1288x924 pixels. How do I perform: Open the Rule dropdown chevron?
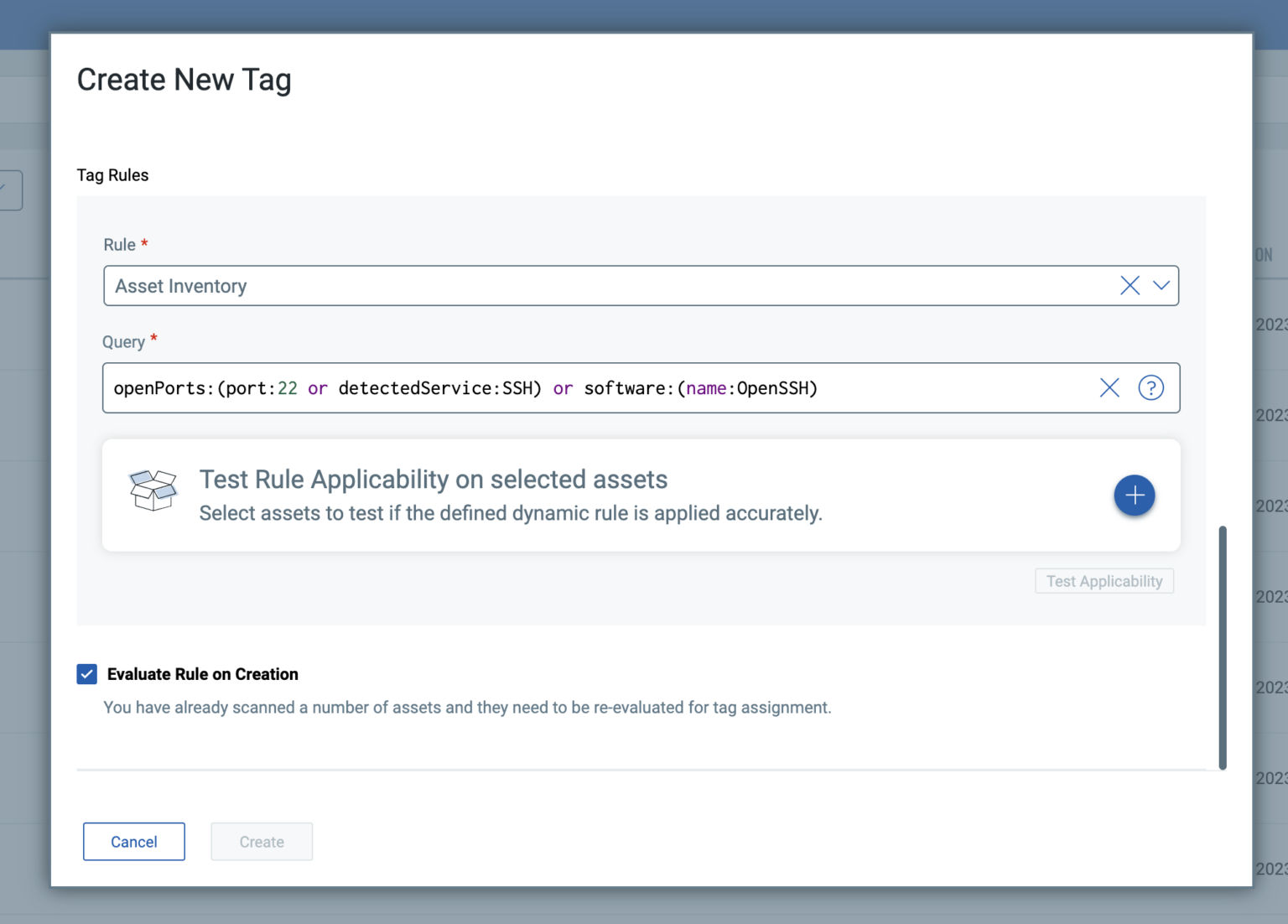pos(1161,285)
